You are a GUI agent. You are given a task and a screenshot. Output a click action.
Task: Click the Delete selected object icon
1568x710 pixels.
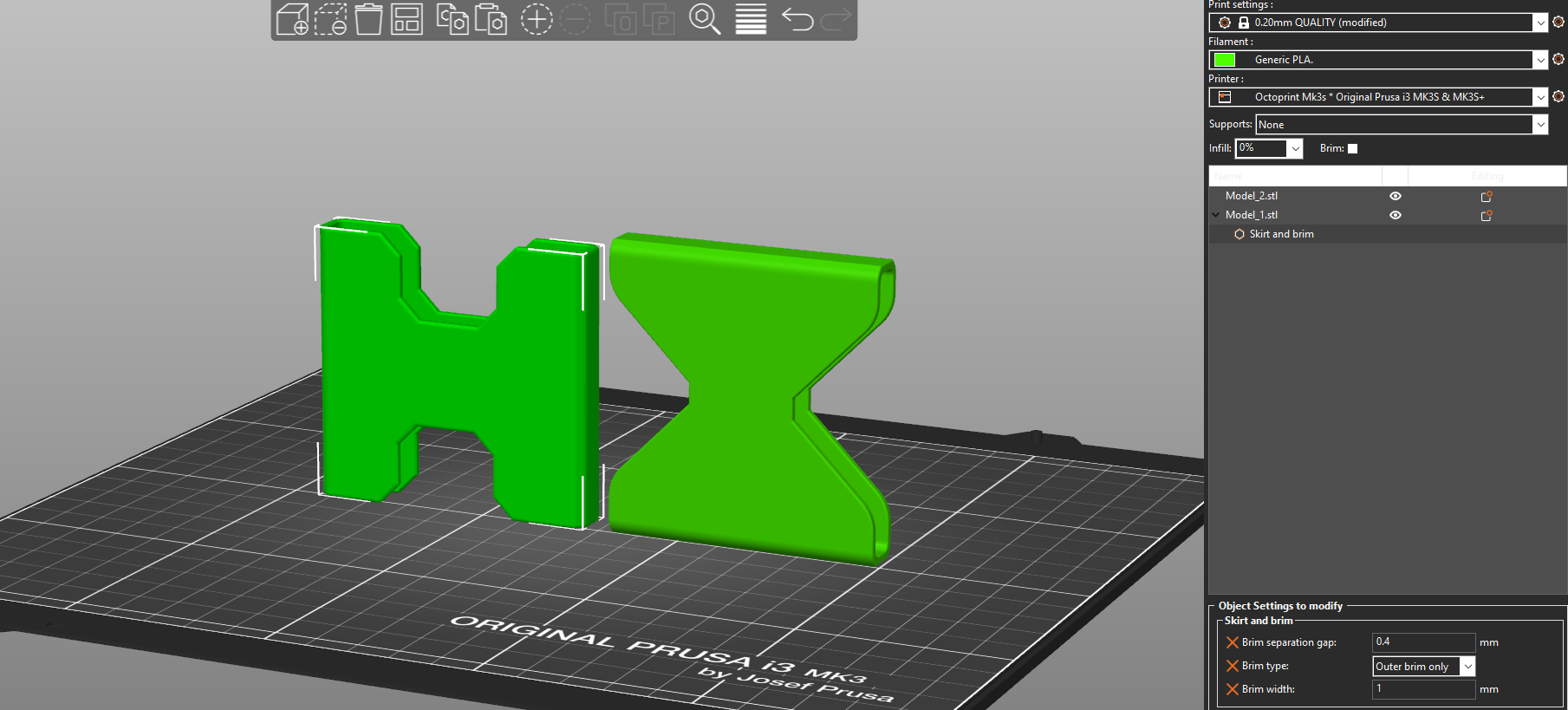(x=330, y=19)
